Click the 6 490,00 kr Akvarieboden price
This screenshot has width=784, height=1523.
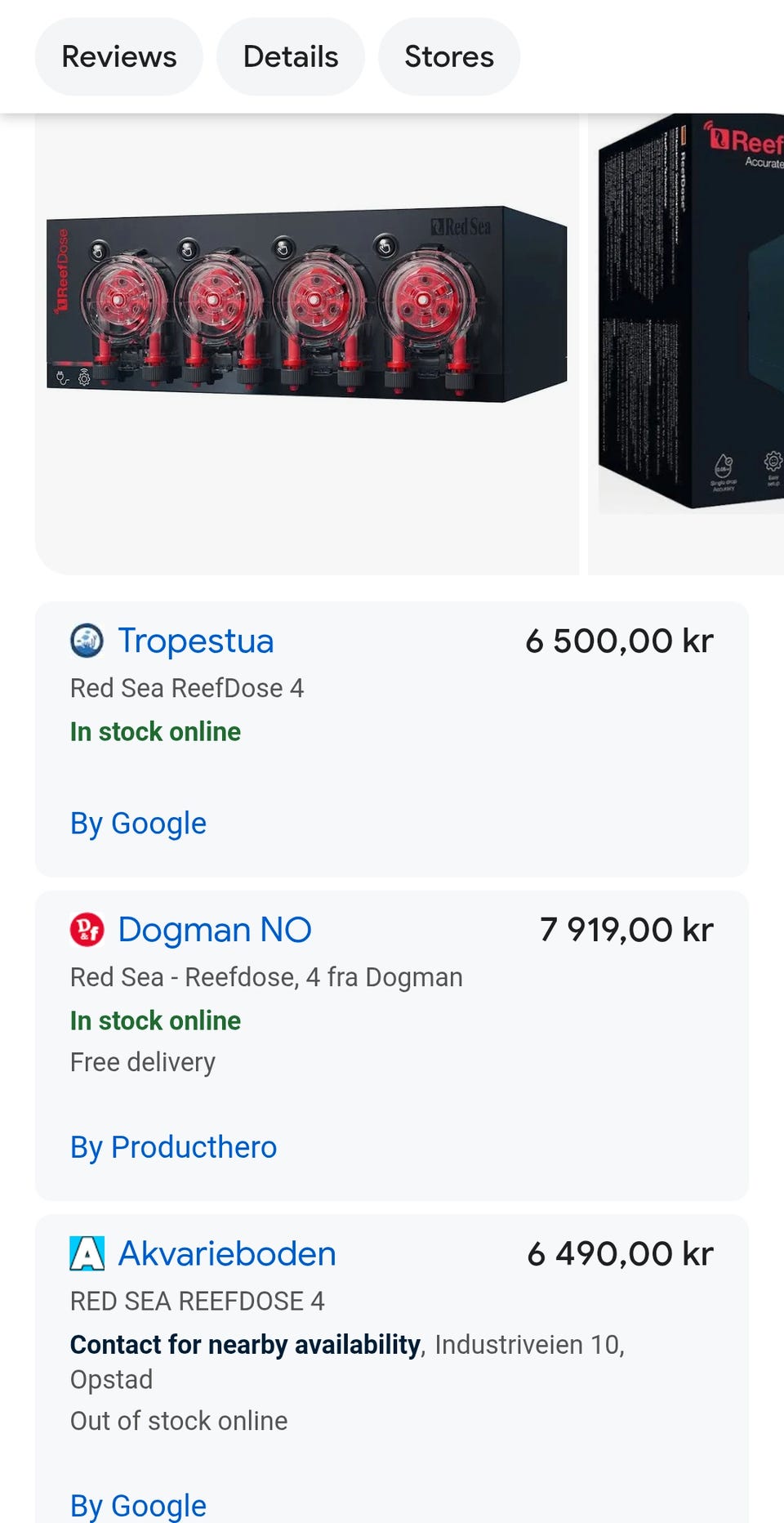tap(620, 1253)
